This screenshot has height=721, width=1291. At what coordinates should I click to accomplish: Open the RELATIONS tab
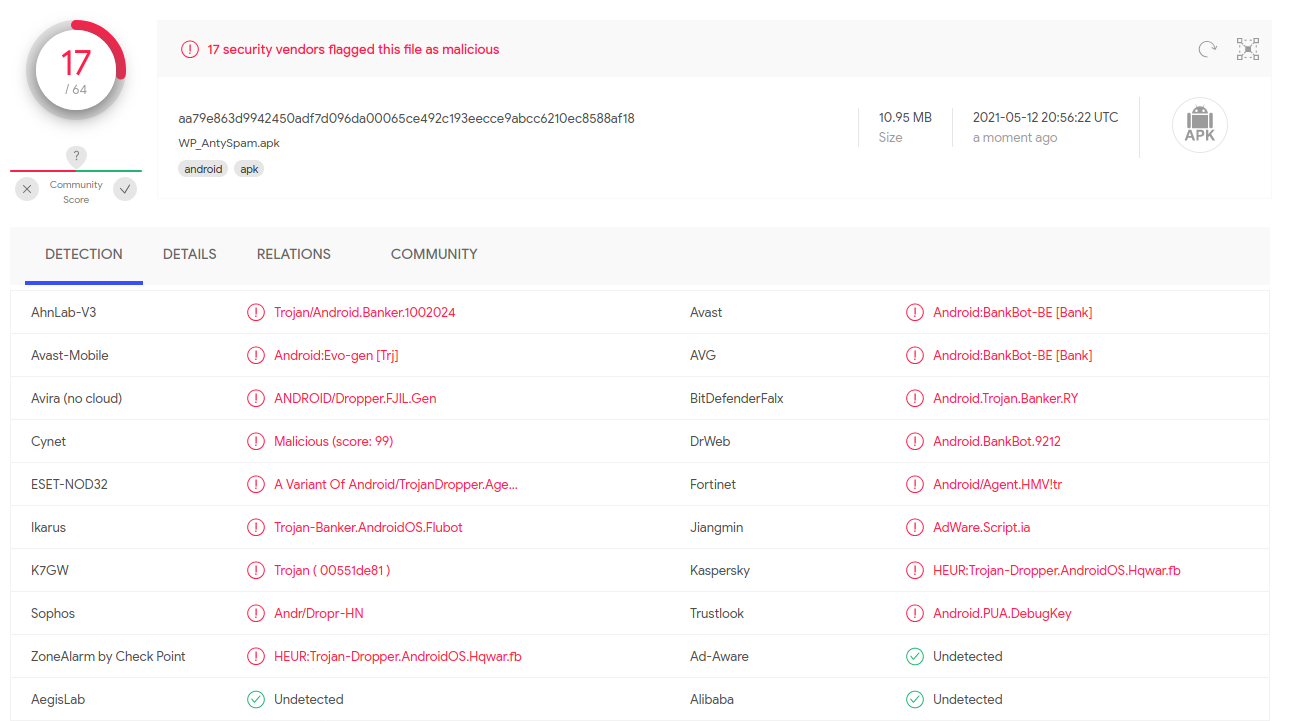pyautogui.click(x=293, y=254)
